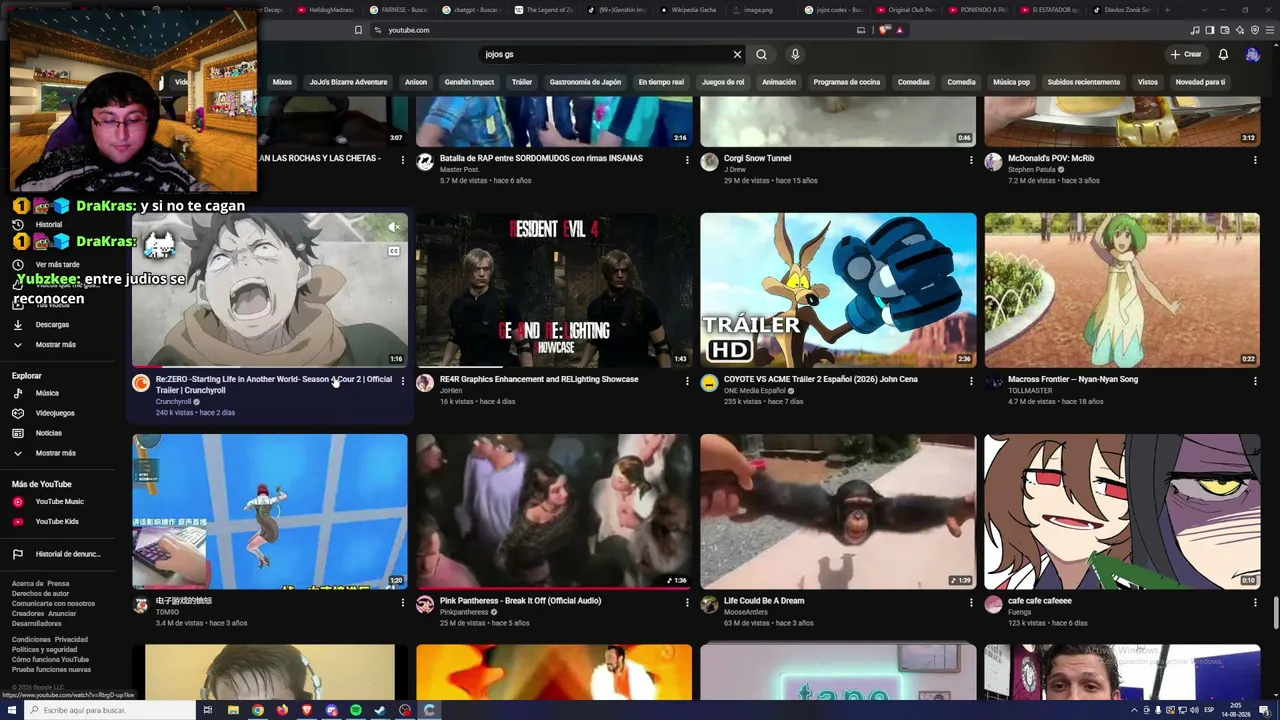
Task: Open more options for cafe cafe cafeeee video
Action: (1255, 602)
